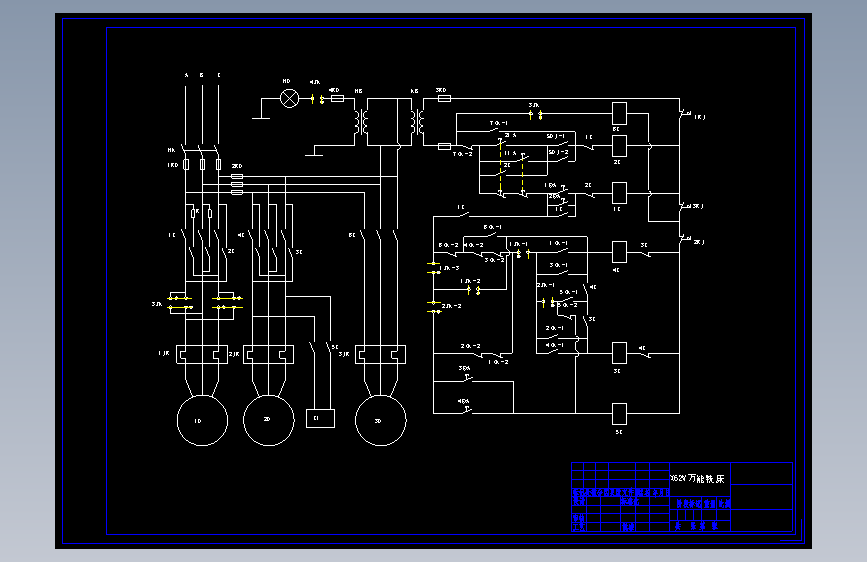Select the KB transformer winding symbol

tap(417, 122)
